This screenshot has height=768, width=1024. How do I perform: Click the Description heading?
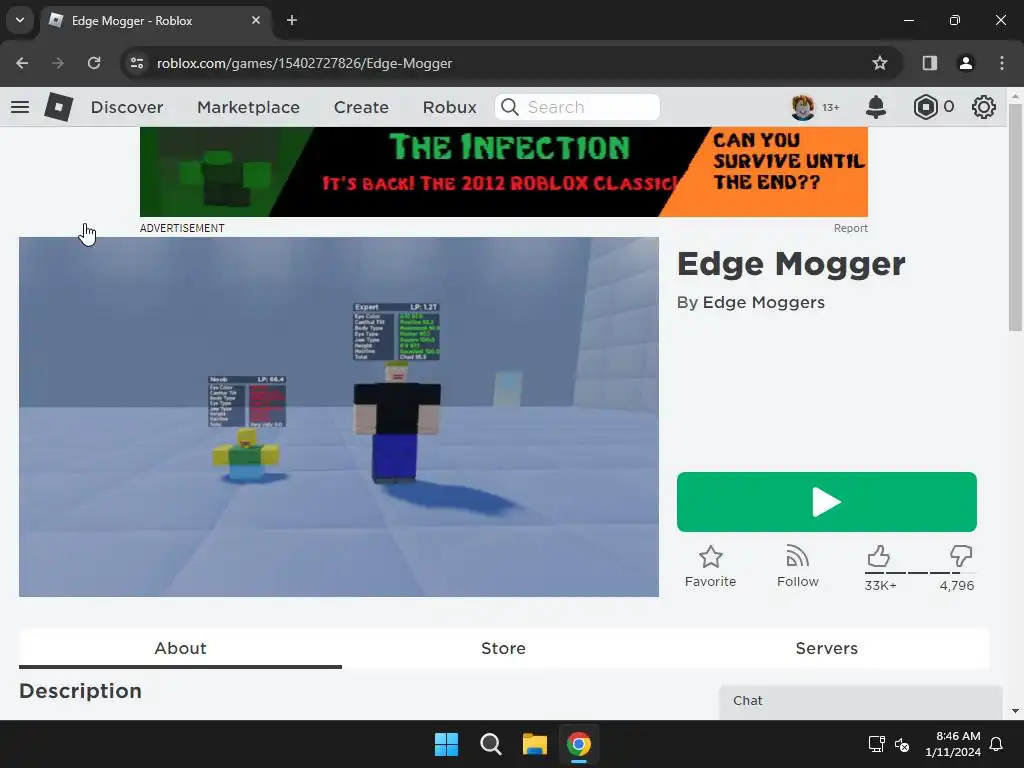pyautogui.click(x=80, y=691)
